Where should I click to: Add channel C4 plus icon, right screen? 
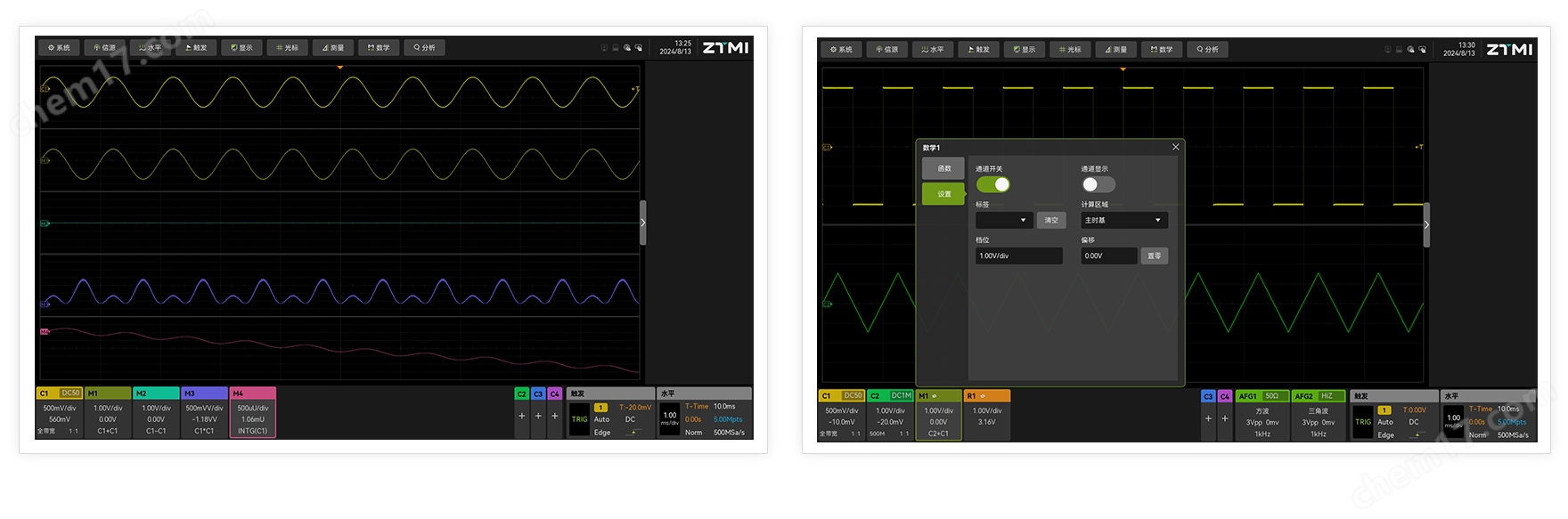coord(1225,418)
